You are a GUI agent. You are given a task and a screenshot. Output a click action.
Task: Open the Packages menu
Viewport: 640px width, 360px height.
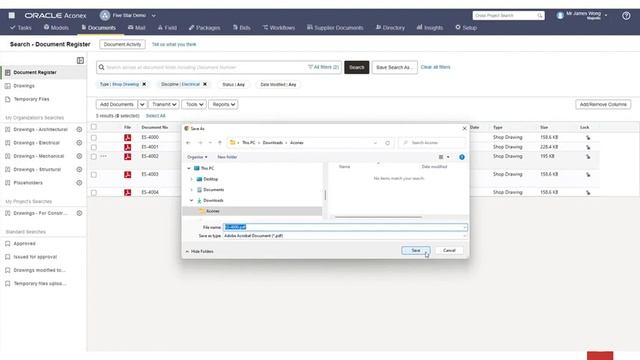204,28
